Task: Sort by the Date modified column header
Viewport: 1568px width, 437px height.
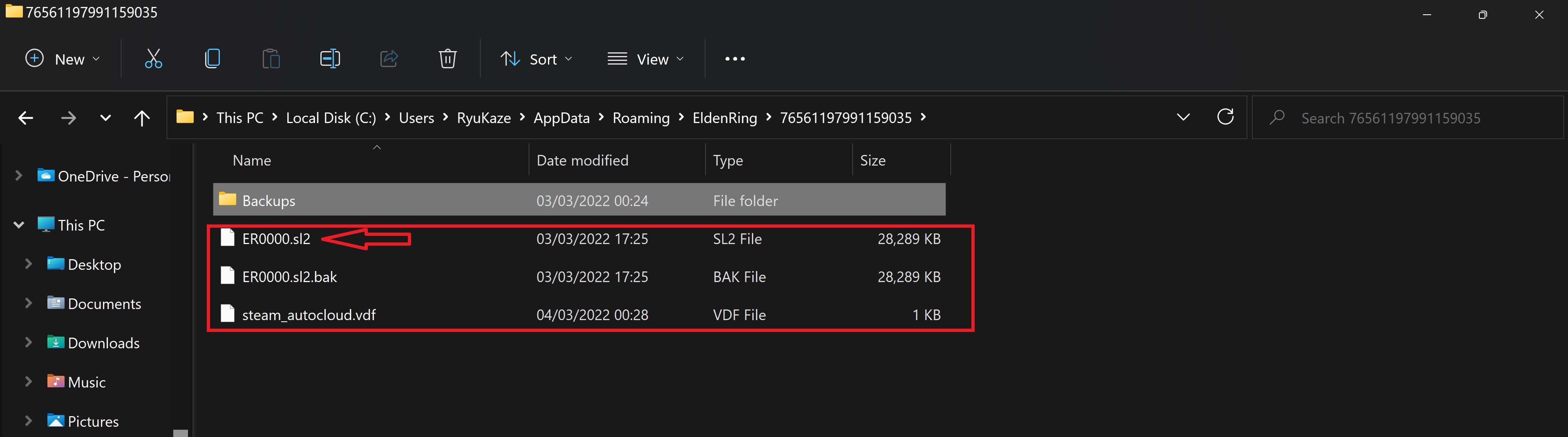Action: tap(582, 161)
